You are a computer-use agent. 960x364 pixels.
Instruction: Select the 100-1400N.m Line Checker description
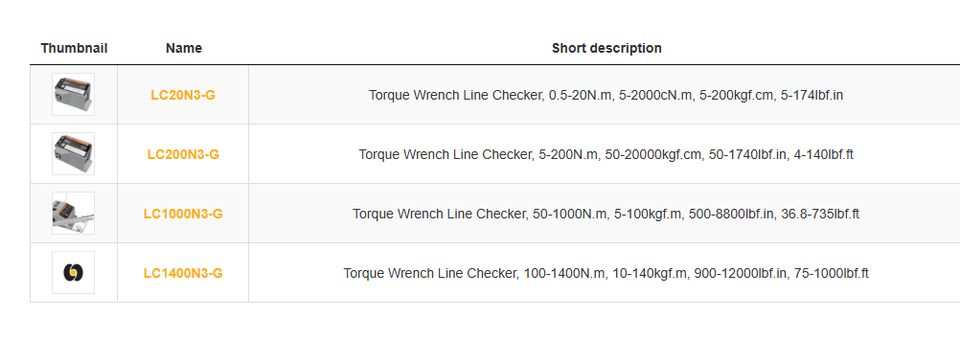coord(606,273)
